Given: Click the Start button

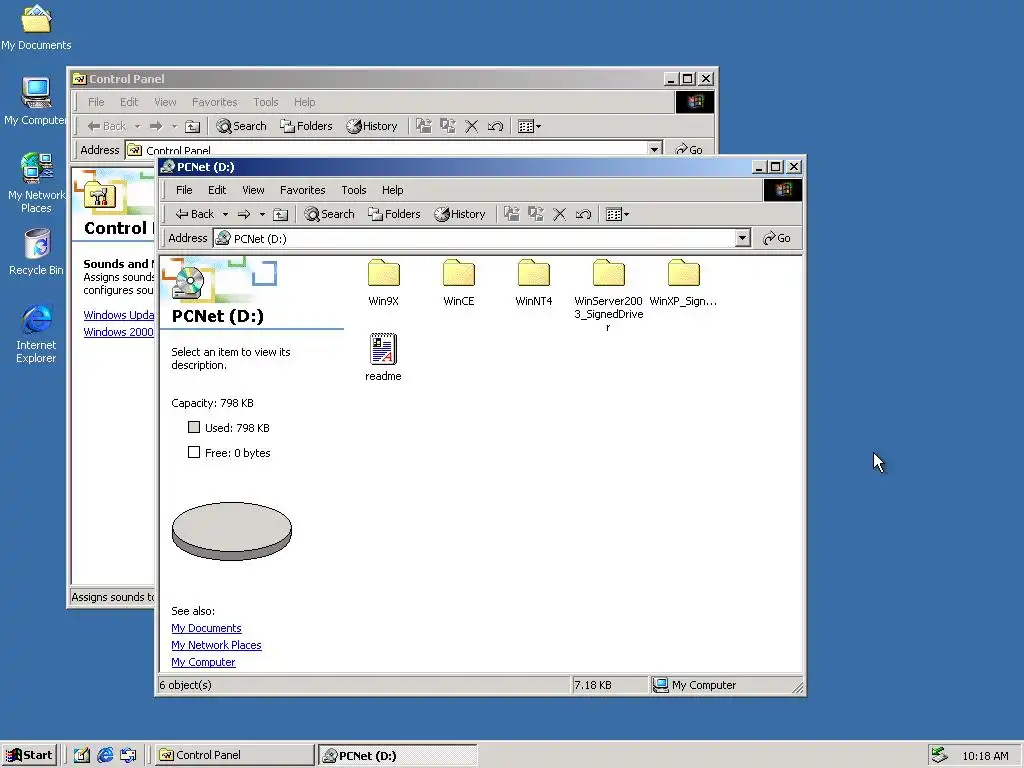Looking at the screenshot, I should pos(29,755).
